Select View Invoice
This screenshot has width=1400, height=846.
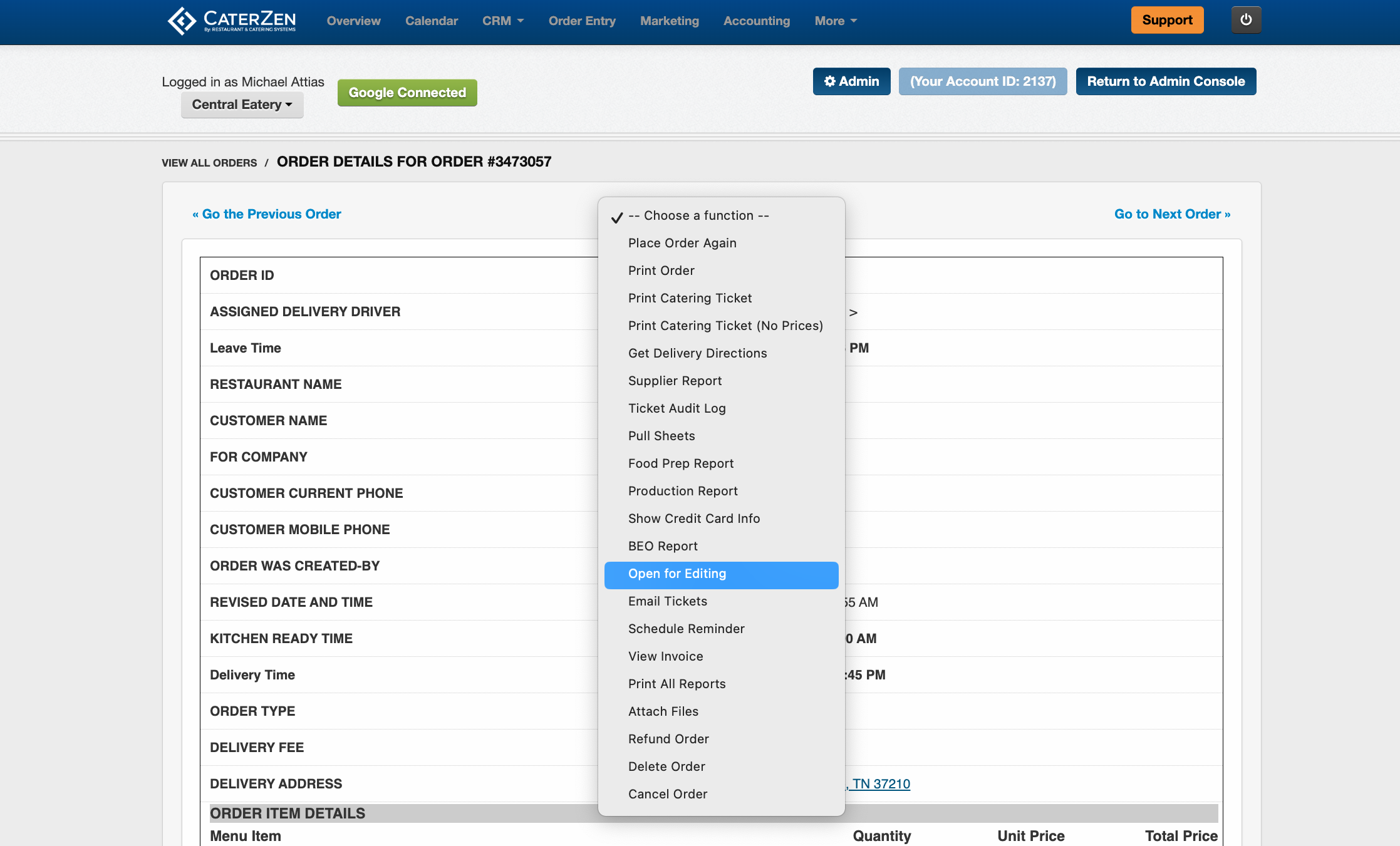721,656
